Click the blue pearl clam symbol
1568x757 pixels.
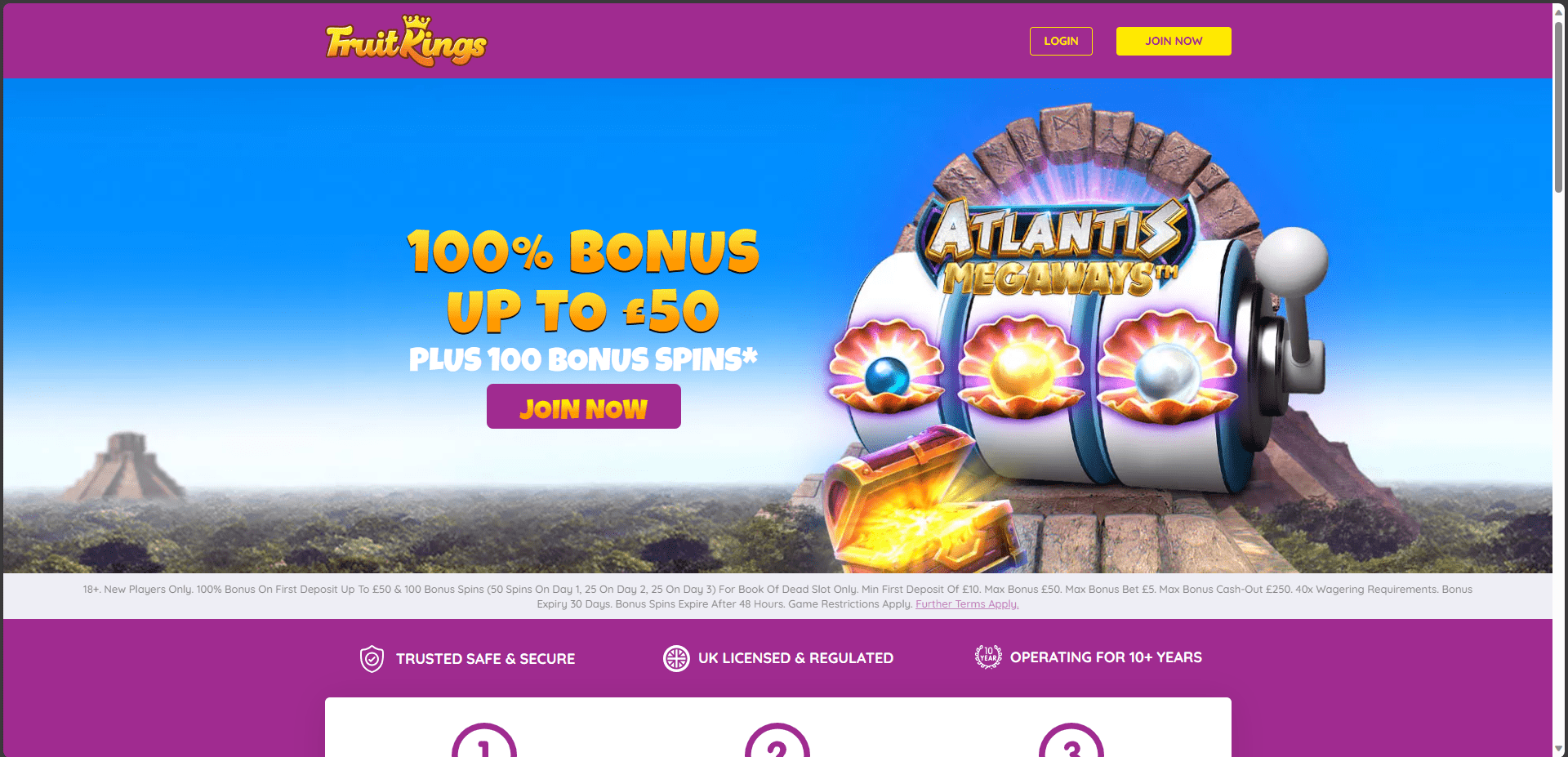tap(887, 367)
